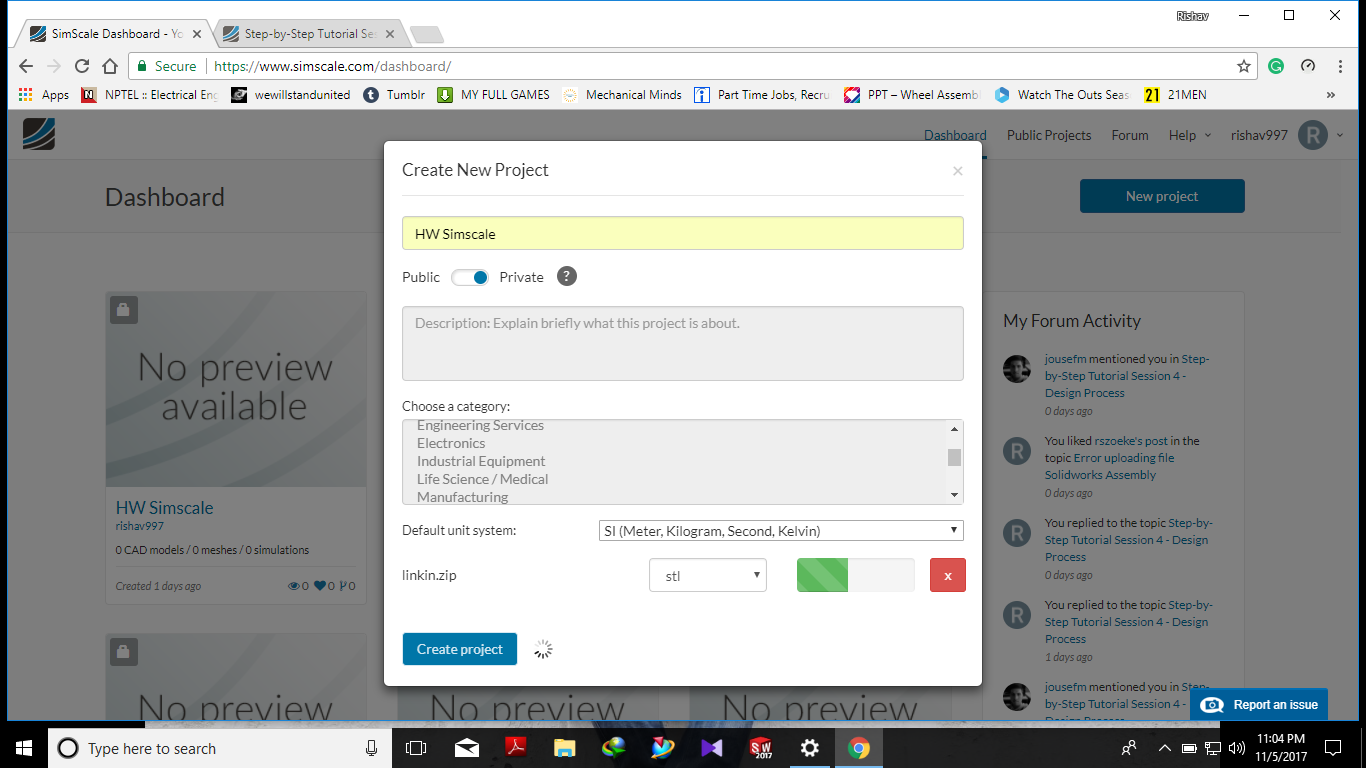Open the Error uploading file Solidworks Assembly topic
Image resolution: width=1366 pixels, height=768 pixels.
1110,466
